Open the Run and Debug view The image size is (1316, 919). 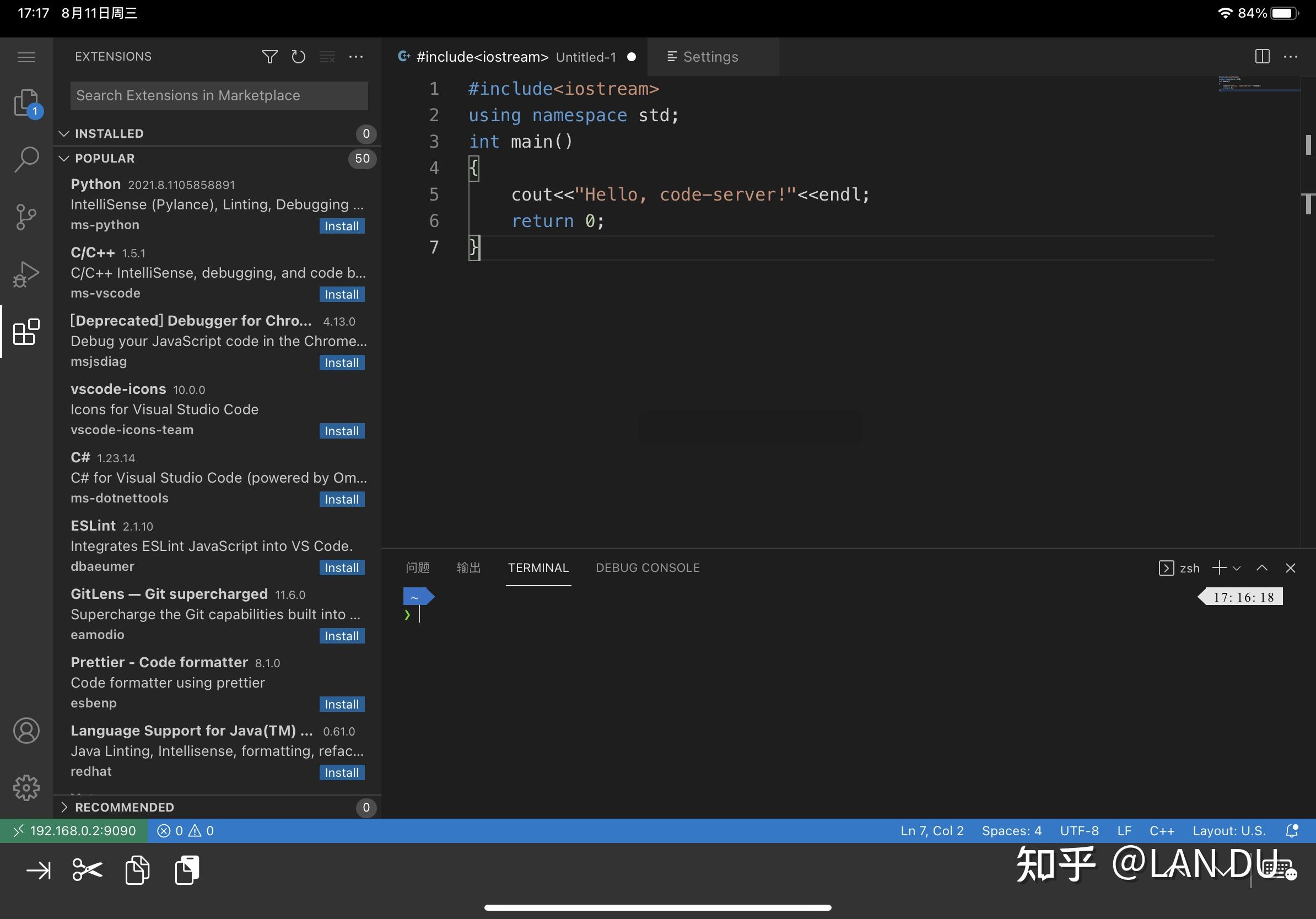tap(26, 274)
